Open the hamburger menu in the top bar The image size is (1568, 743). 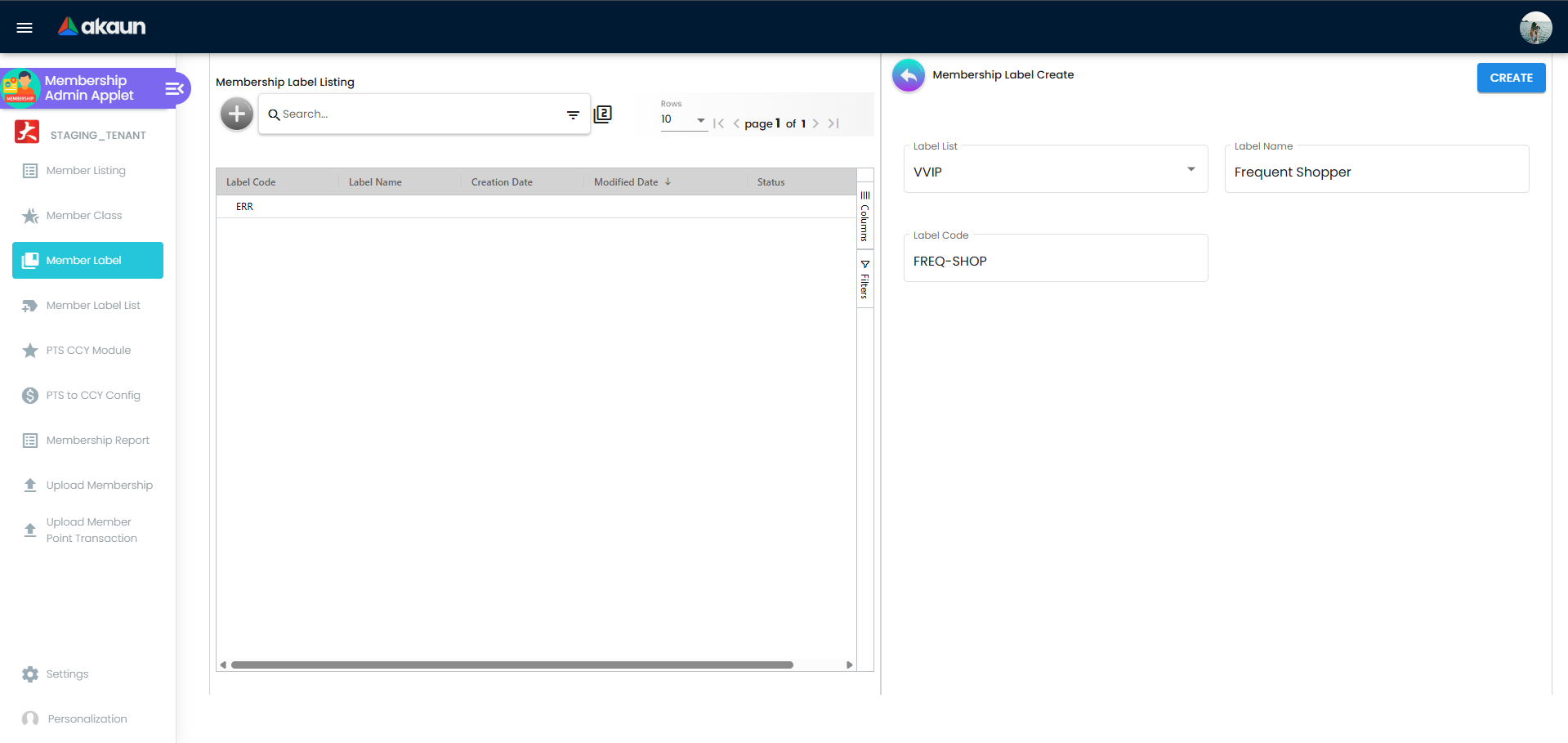24,27
